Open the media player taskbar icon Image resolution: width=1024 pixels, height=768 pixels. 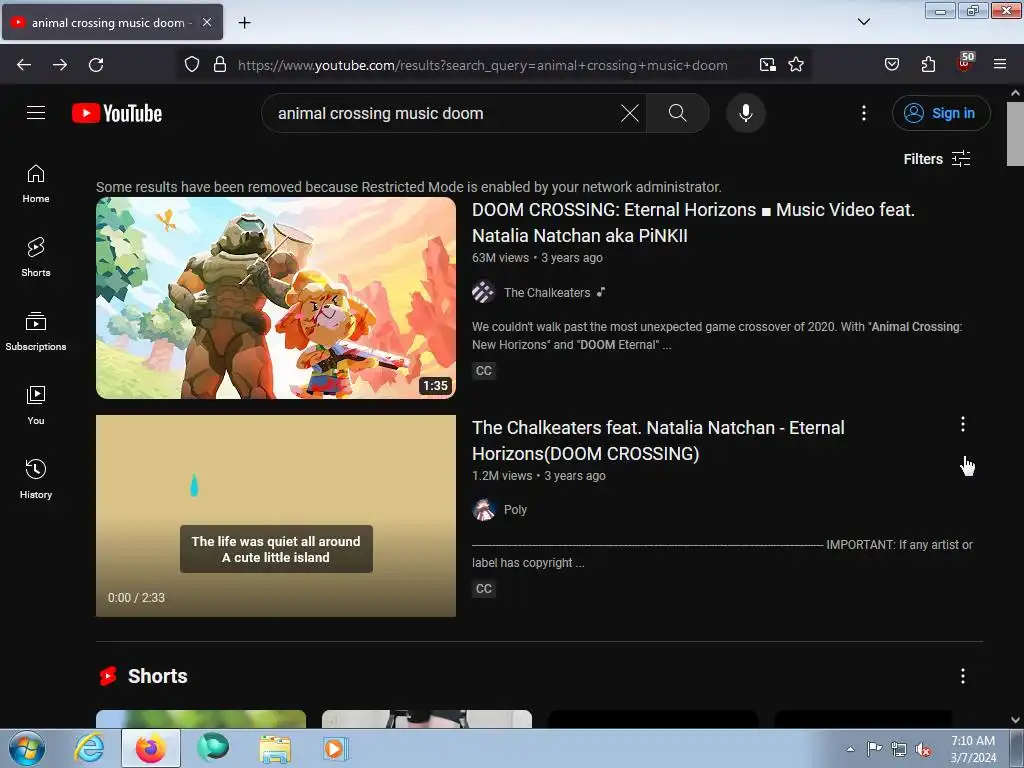point(336,748)
